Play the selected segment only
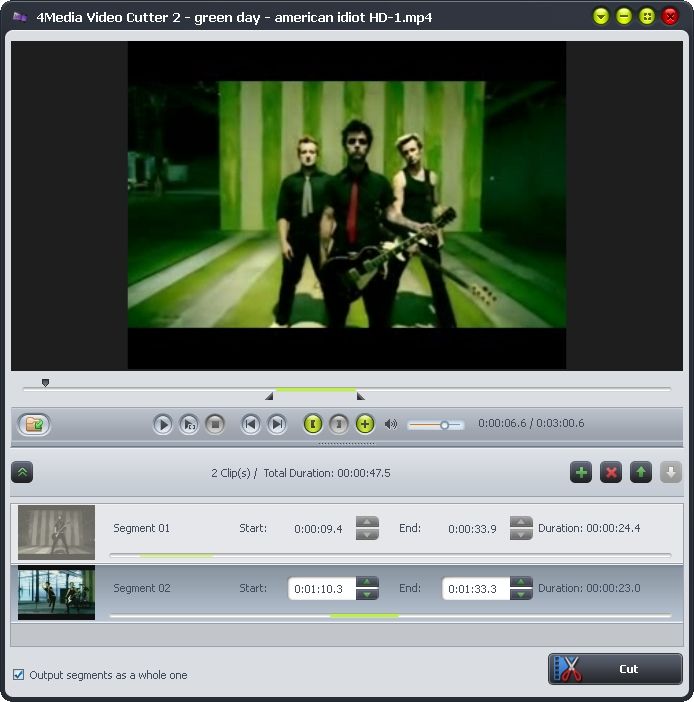This screenshot has height=702, width=694. click(x=189, y=424)
